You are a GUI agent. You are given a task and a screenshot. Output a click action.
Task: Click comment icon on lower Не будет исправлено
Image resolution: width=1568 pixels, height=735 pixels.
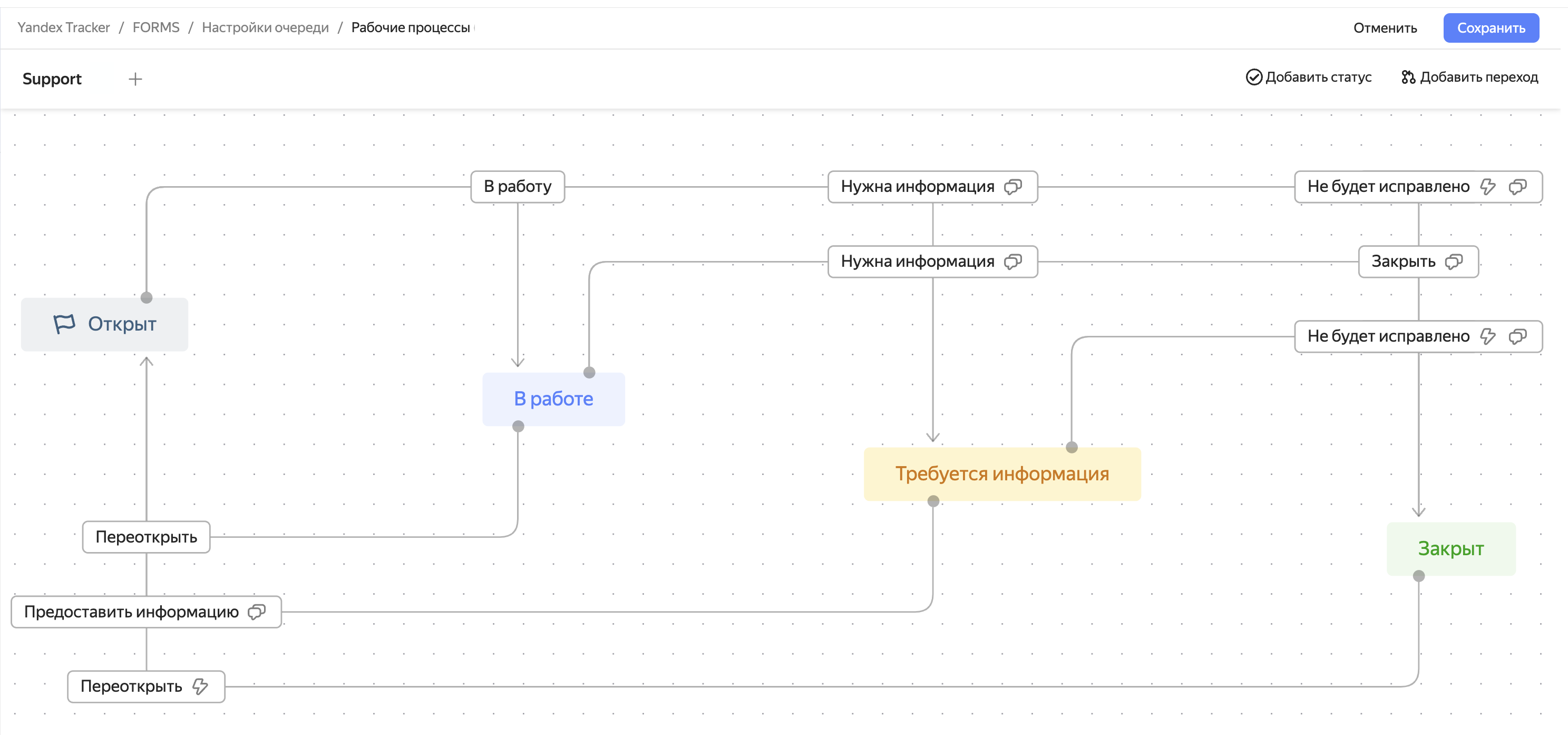pyautogui.click(x=1518, y=336)
